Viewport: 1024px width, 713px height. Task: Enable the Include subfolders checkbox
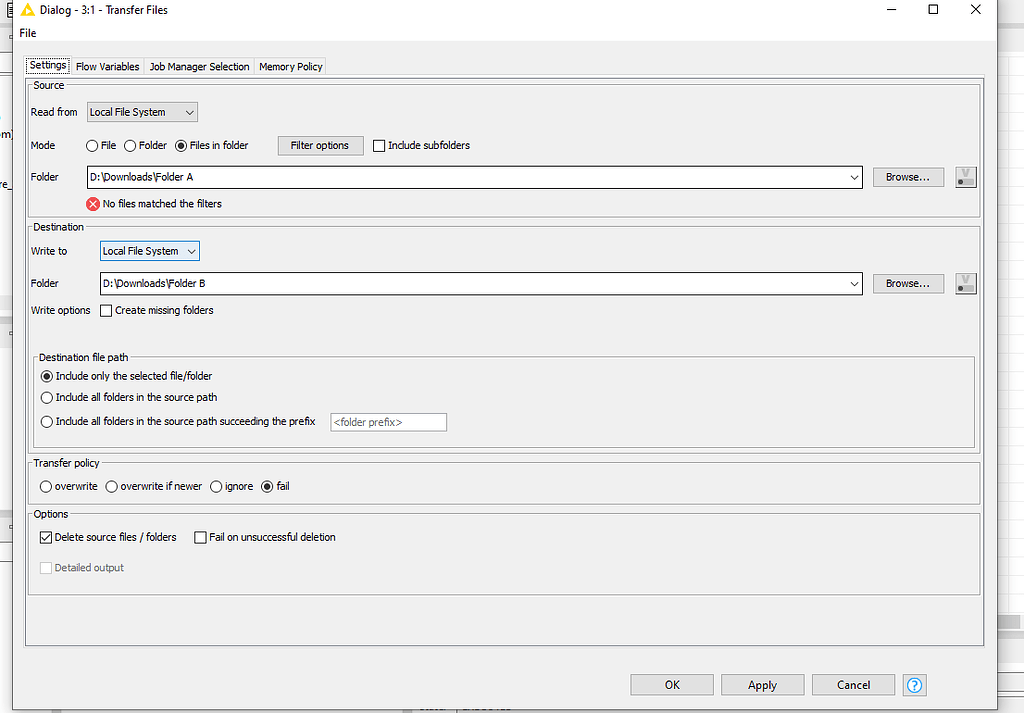[379, 145]
